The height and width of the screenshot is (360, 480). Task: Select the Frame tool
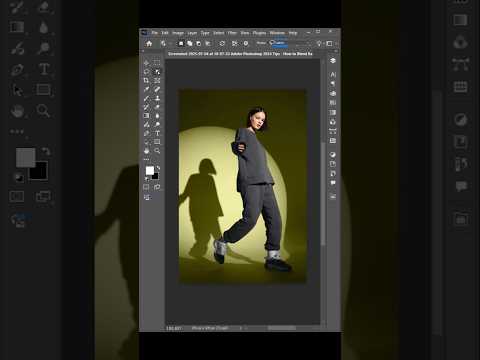[157, 80]
